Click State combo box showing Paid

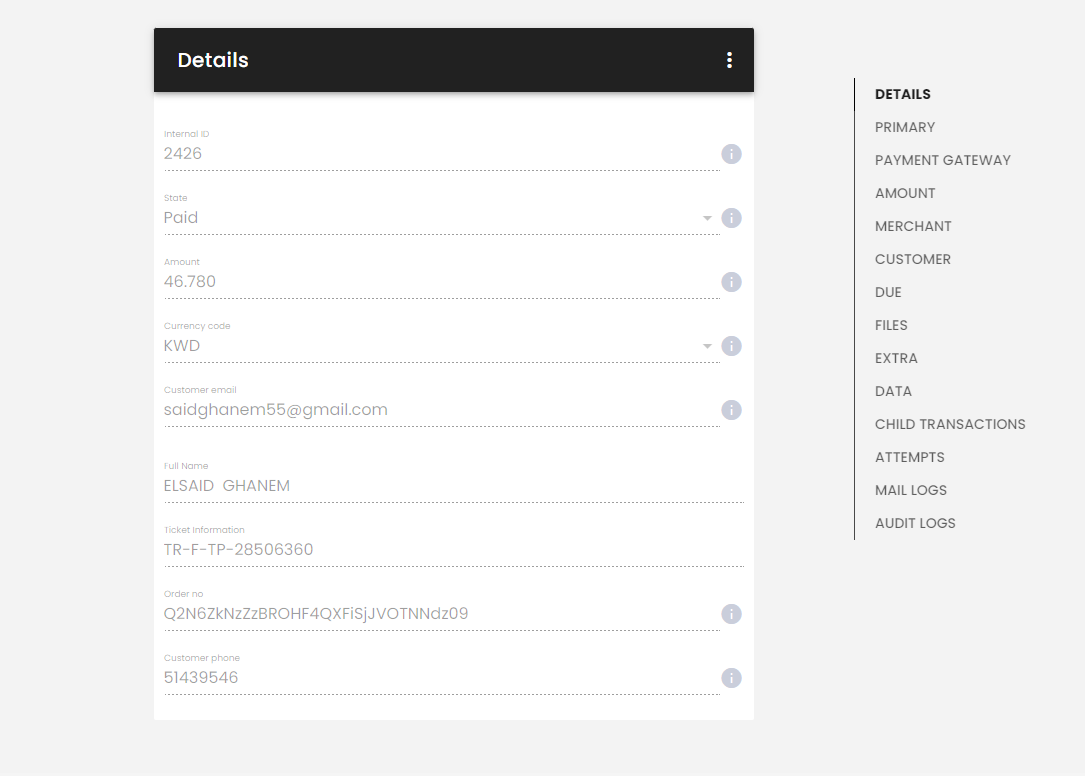[x=441, y=218]
